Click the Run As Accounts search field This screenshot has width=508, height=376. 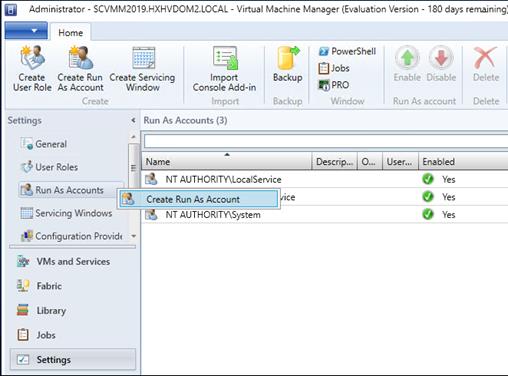(x=326, y=141)
